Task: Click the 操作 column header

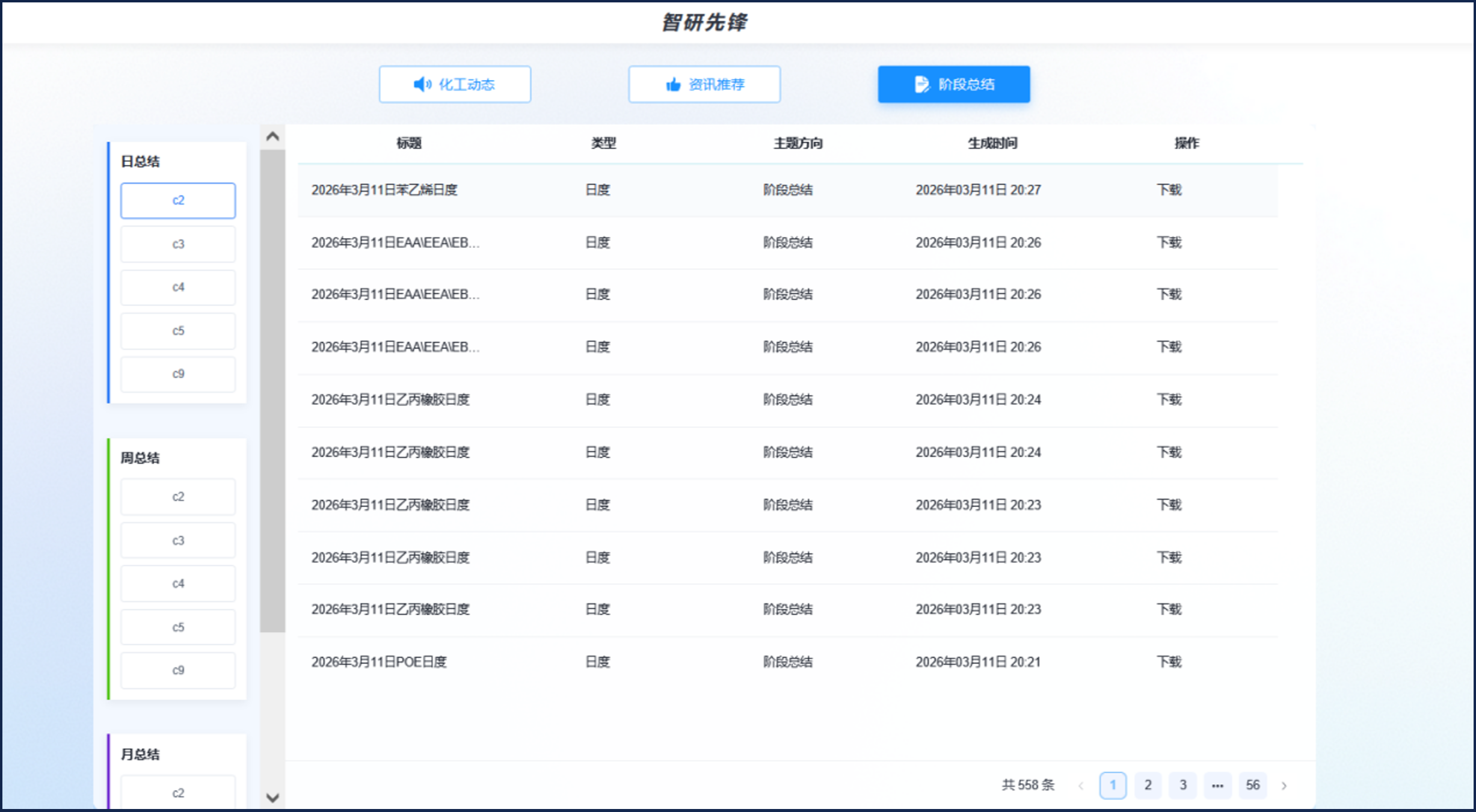Action: [x=1187, y=143]
